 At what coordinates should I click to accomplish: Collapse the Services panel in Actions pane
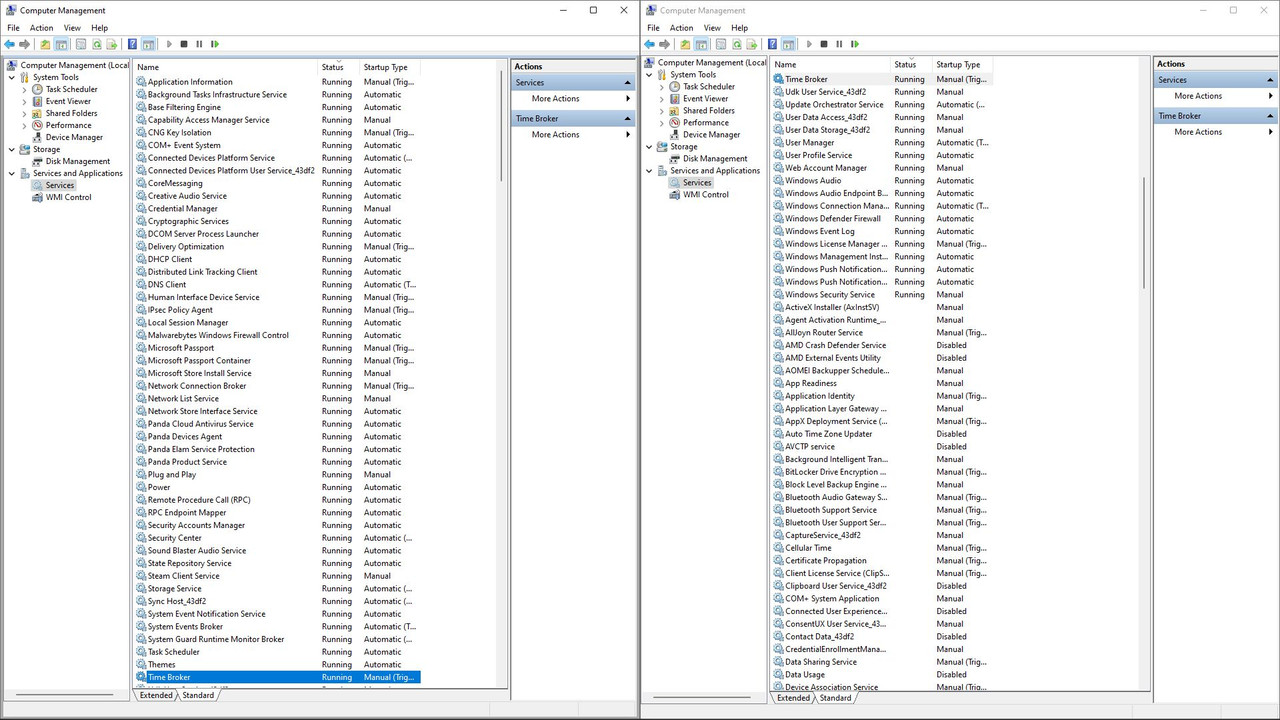point(625,82)
